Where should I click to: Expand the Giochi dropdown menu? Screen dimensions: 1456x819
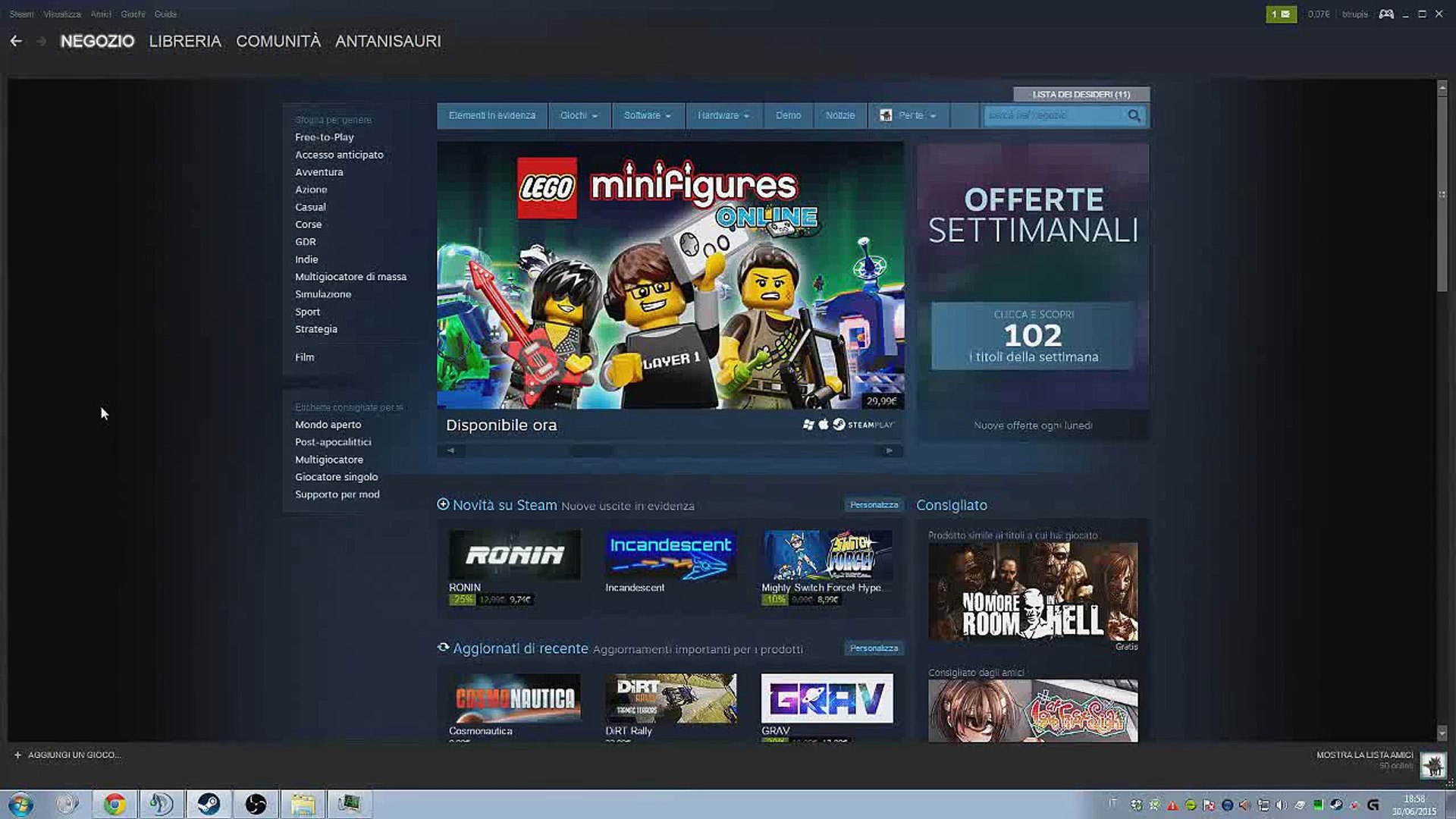pyautogui.click(x=579, y=115)
